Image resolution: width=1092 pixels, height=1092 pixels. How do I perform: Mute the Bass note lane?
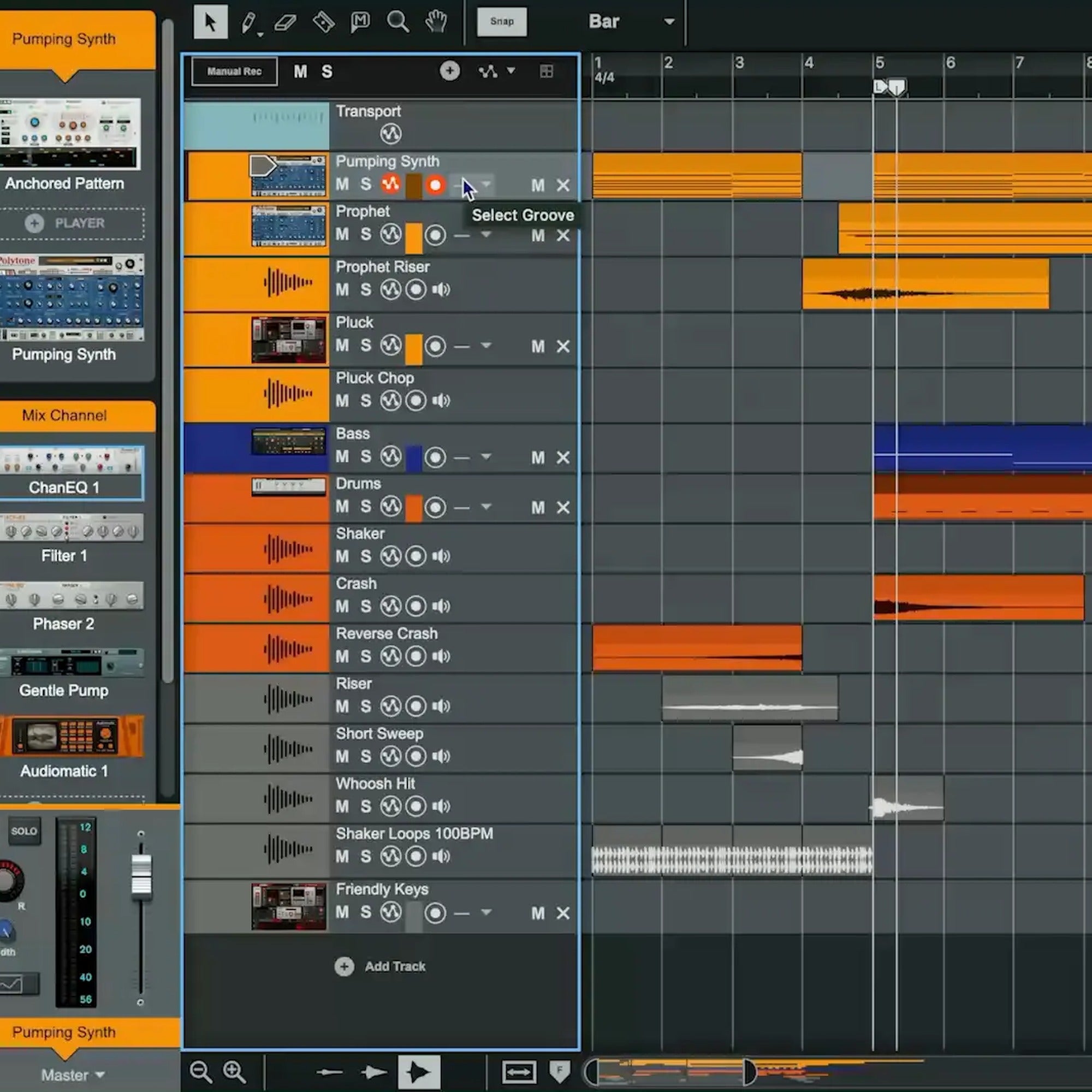pos(537,457)
